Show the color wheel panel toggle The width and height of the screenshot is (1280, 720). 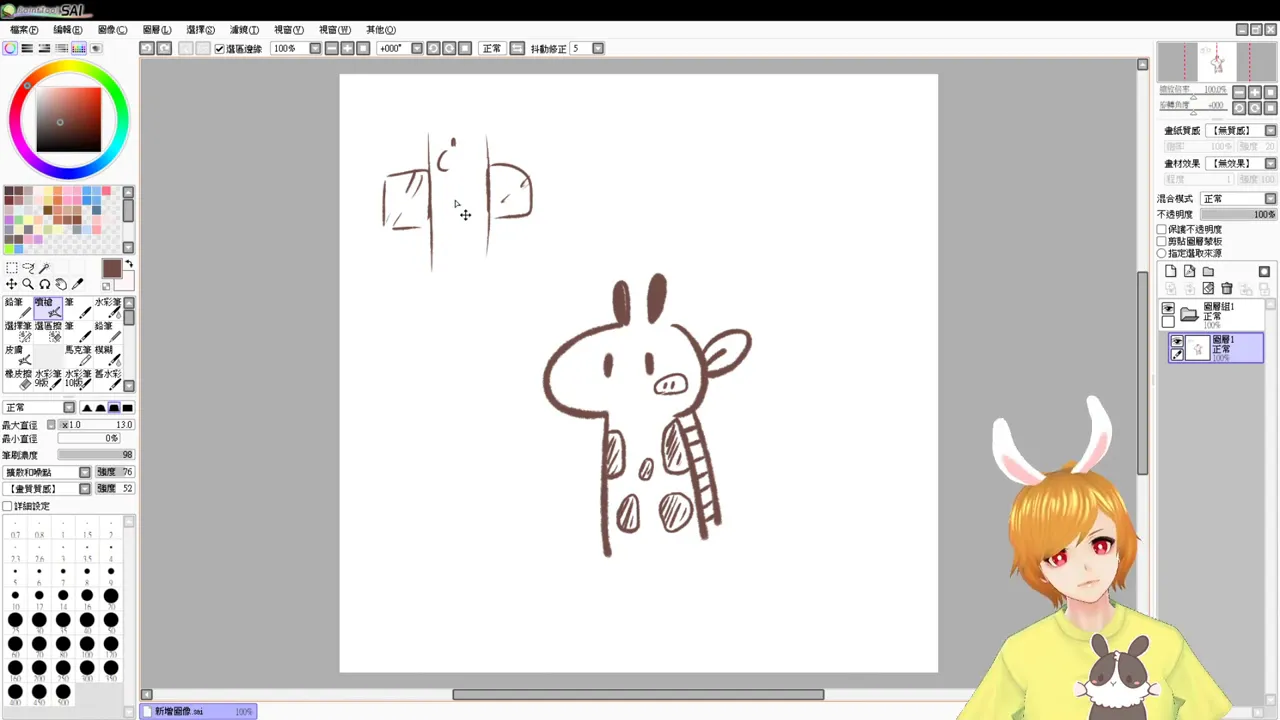pyautogui.click(x=10, y=48)
